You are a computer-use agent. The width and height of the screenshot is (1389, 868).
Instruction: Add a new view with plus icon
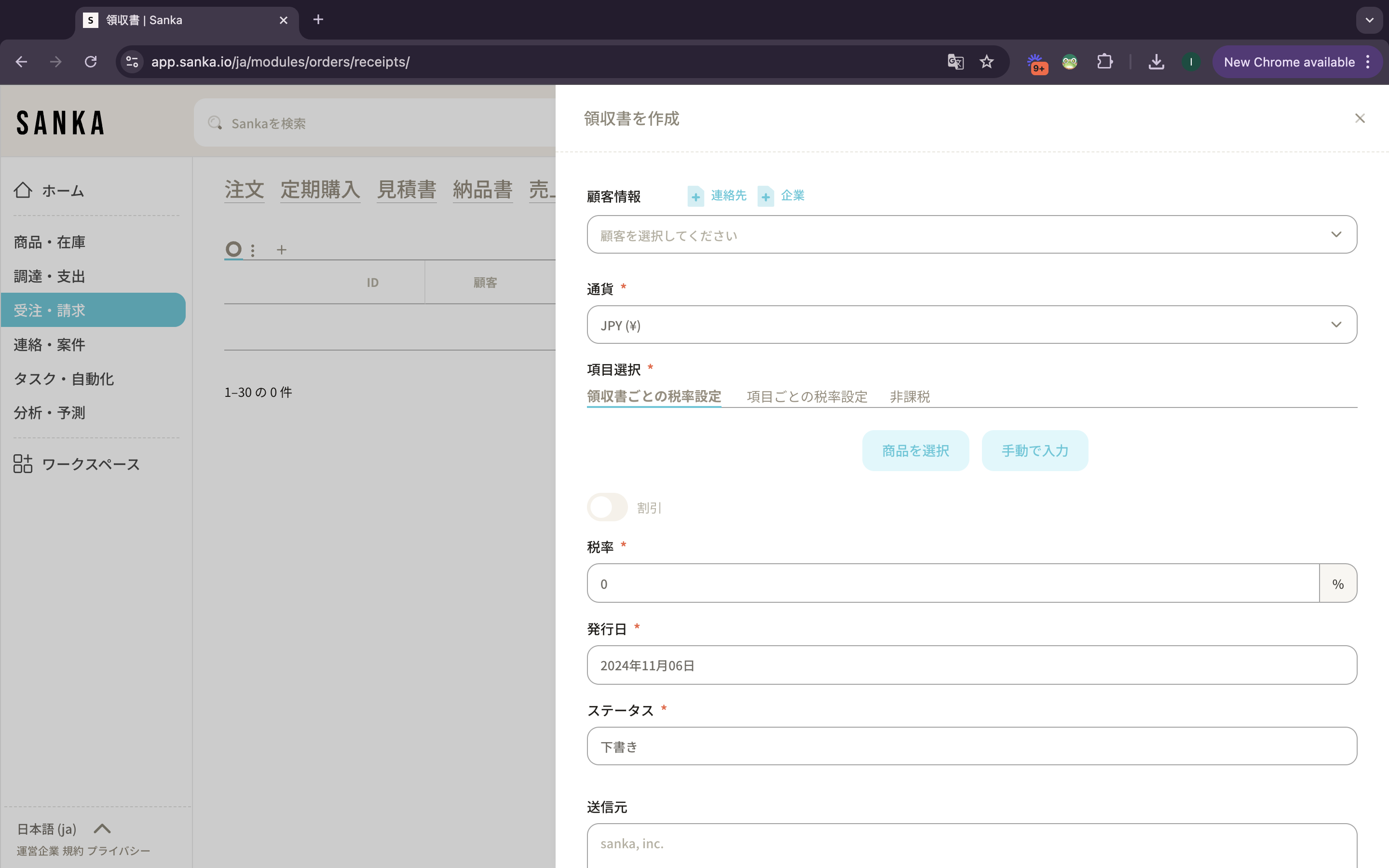coord(281,250)
